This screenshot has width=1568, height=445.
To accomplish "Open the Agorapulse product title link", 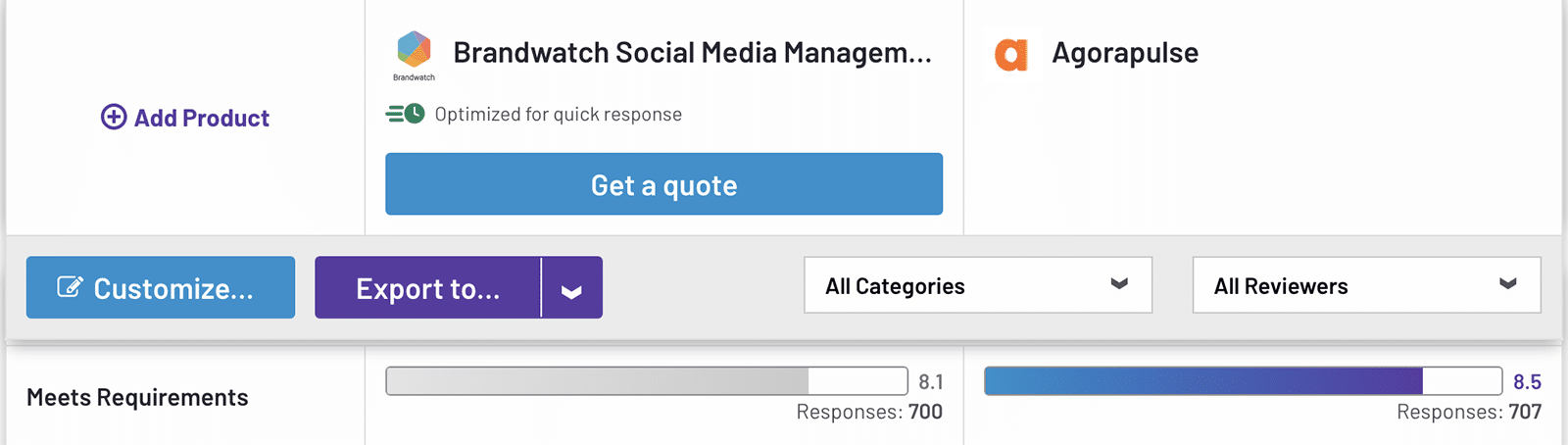I will [x=1125, y=53].
